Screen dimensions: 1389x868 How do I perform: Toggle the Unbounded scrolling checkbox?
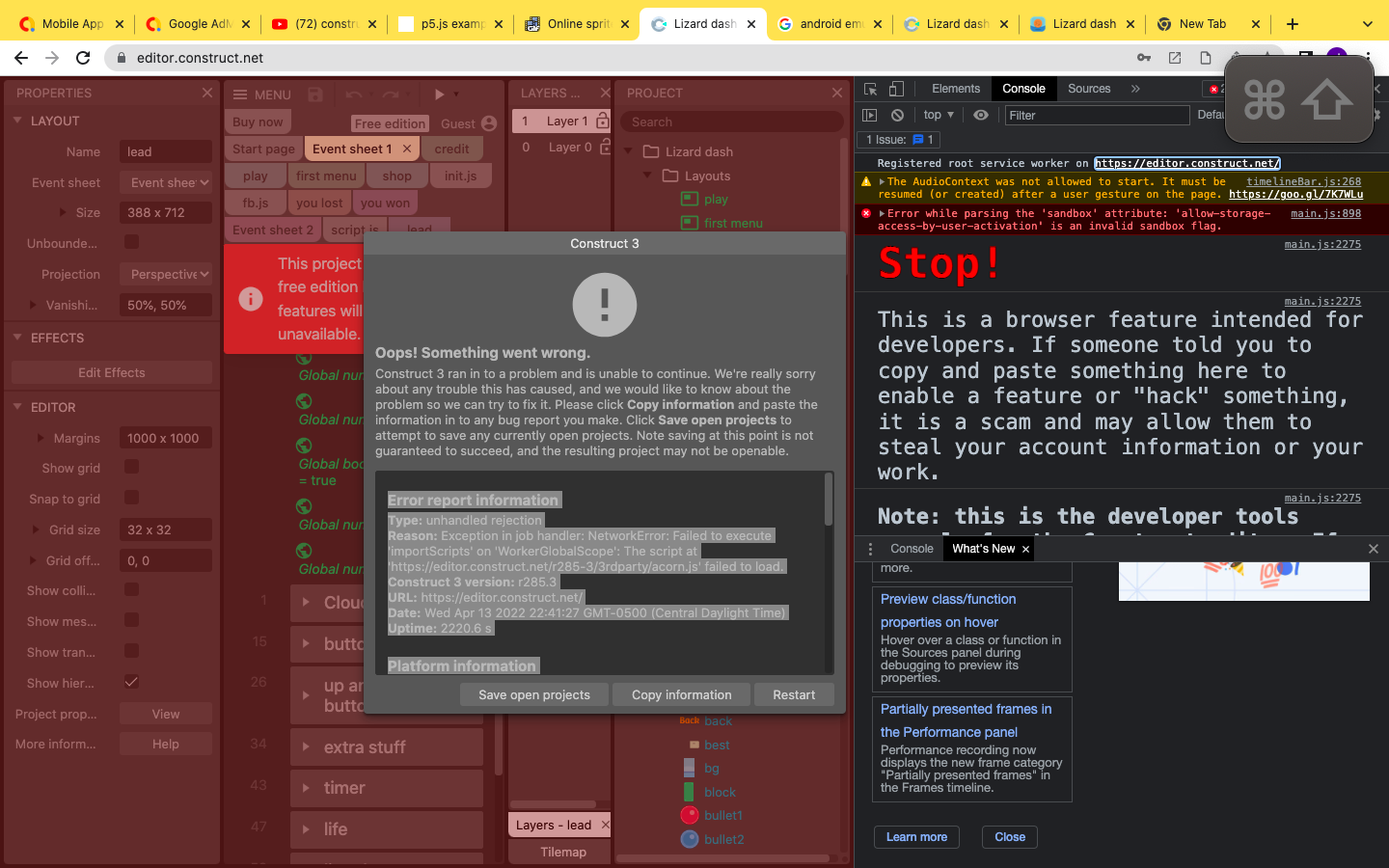132,242
